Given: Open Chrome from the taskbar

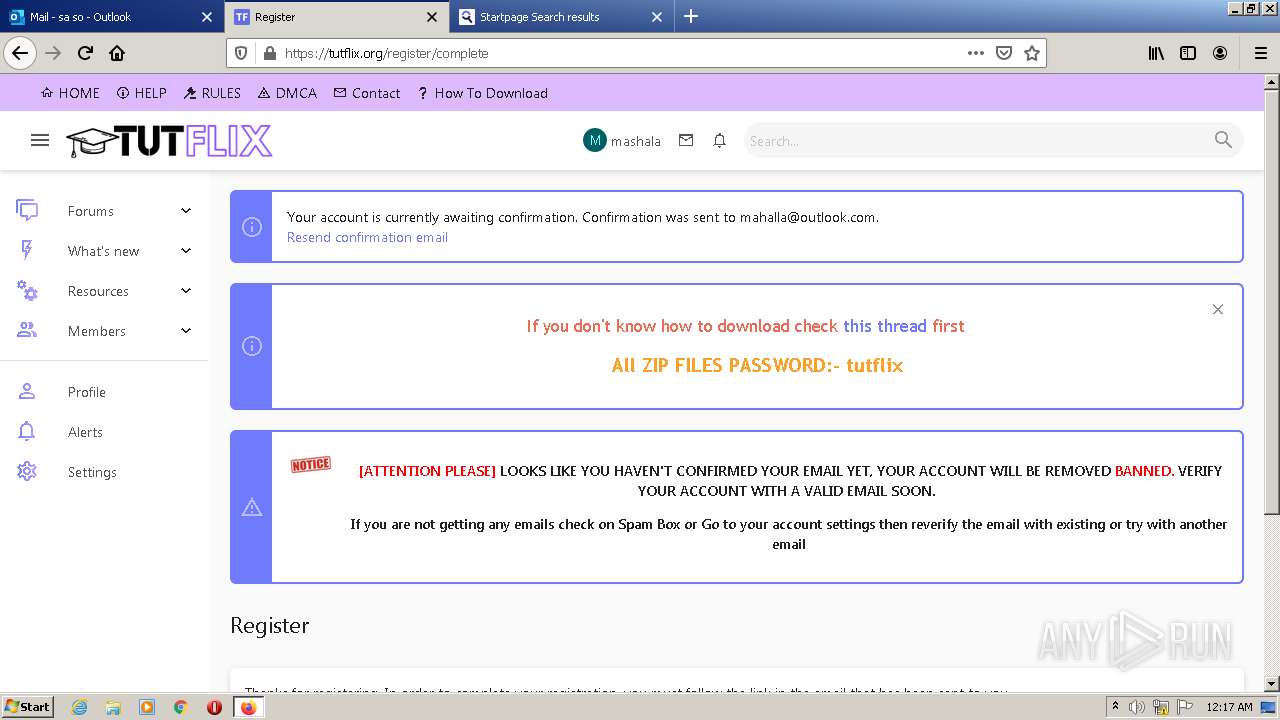Looking at the screenshot, I should pyautogui.click(x=181, y=707).
